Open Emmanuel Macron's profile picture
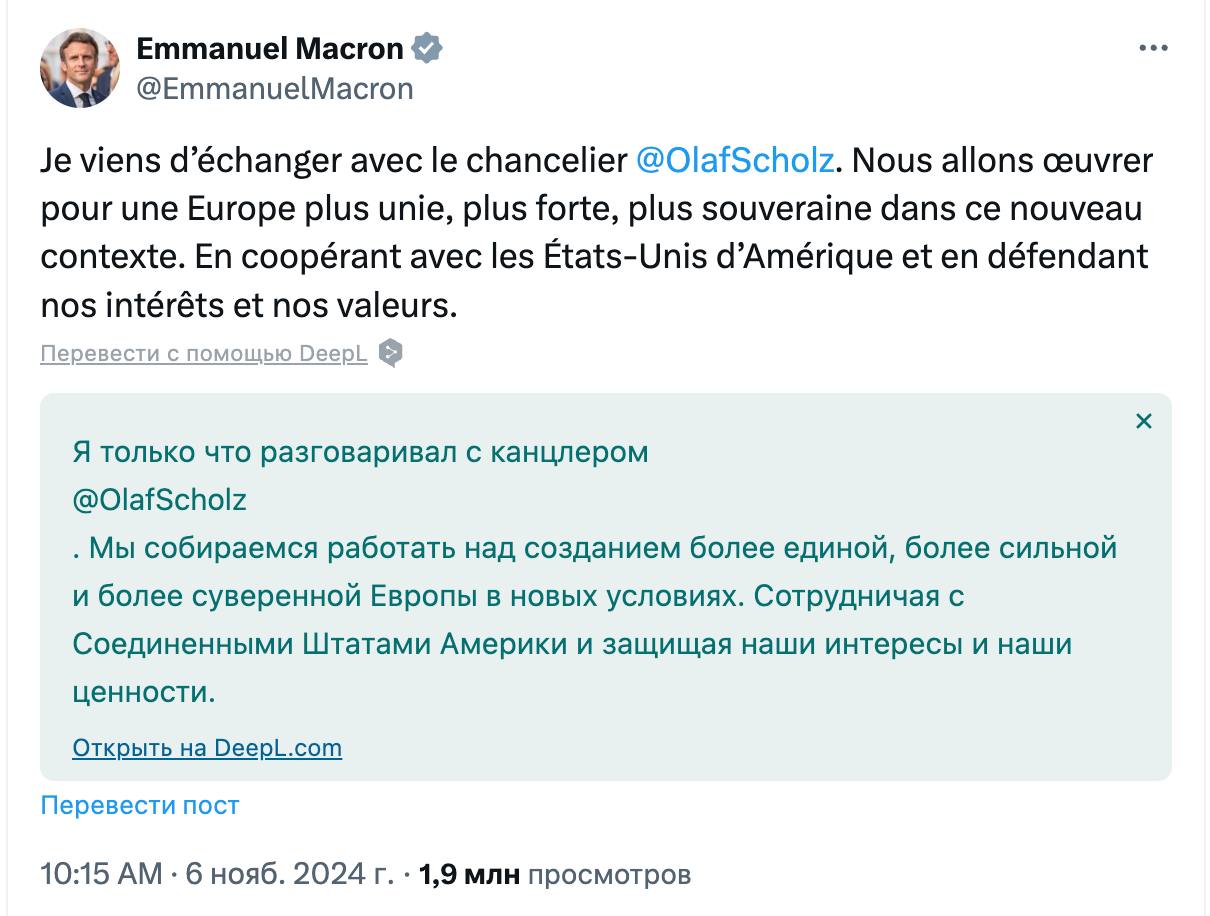 [79, 68]
